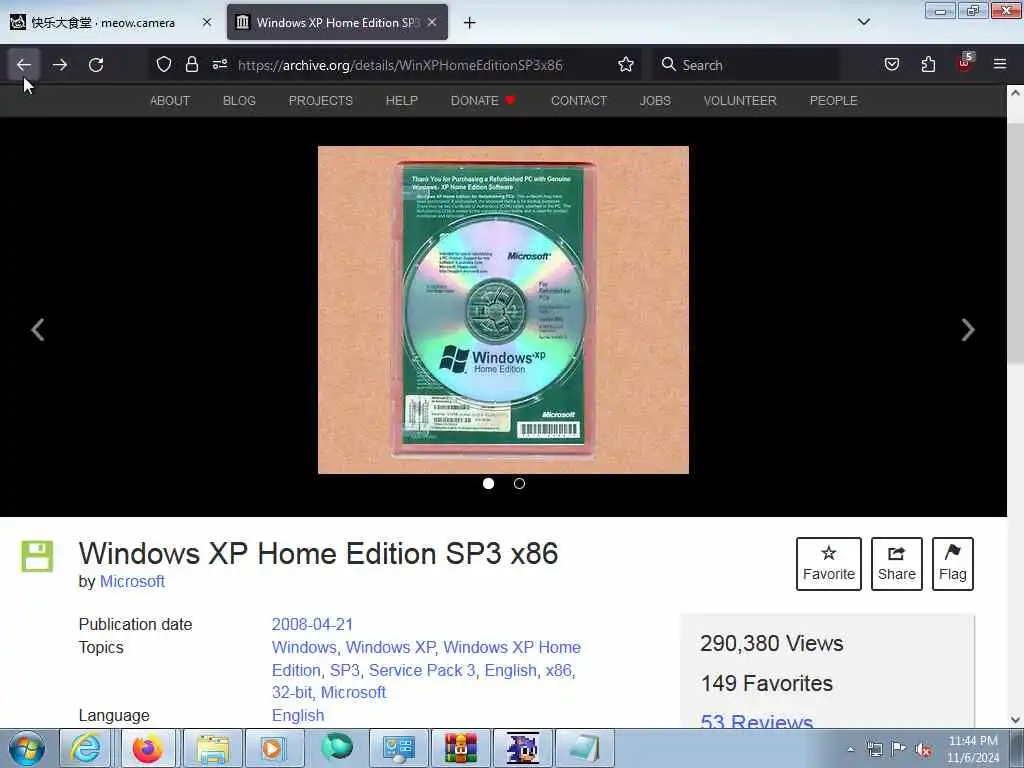Click the page vertical scrollbar thumb

[1015, 244]
